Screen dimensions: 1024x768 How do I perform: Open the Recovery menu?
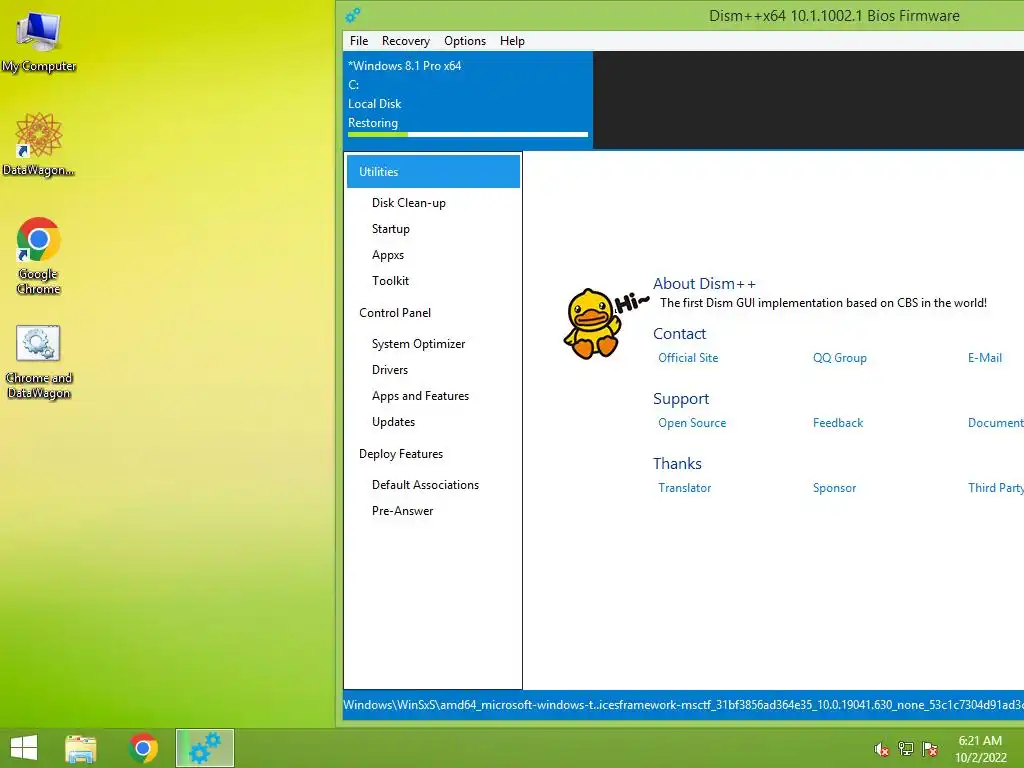pos(406,40)
